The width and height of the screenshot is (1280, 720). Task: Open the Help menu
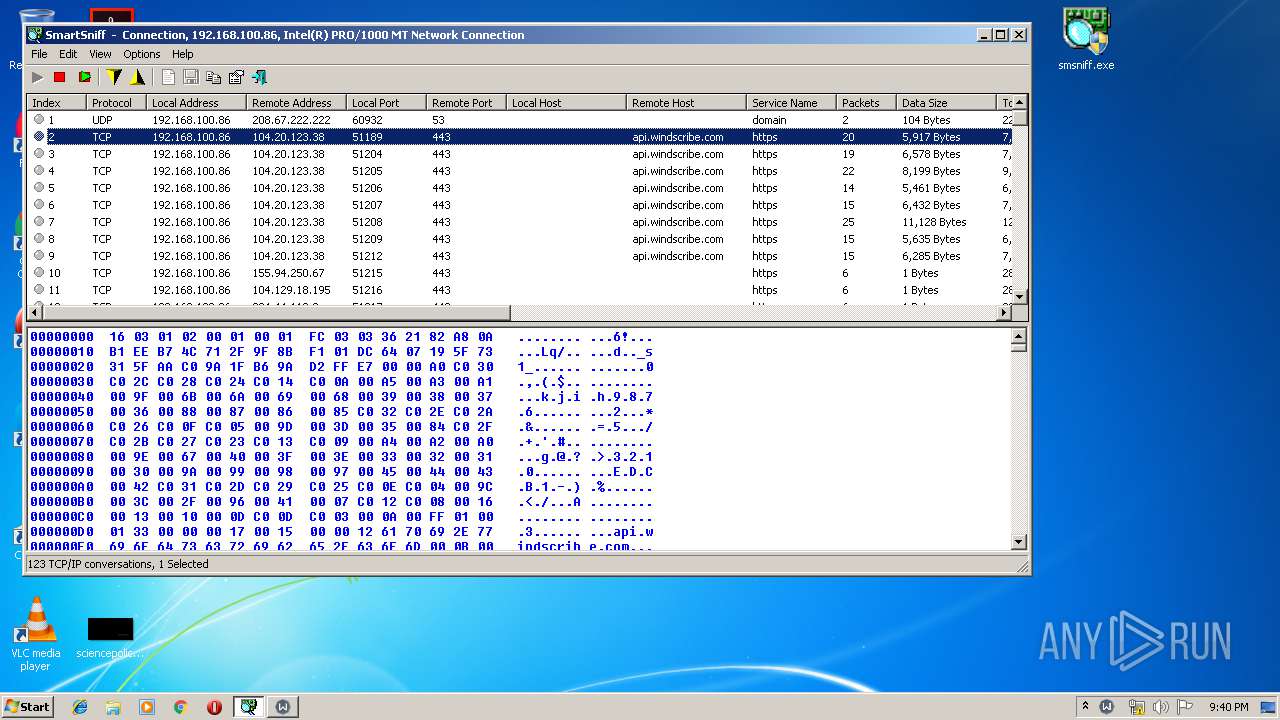pyautogui.click(x=183, y=54)
